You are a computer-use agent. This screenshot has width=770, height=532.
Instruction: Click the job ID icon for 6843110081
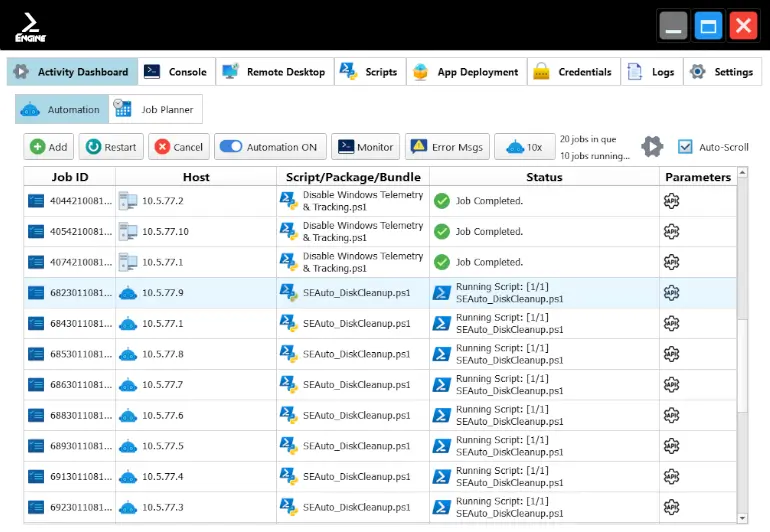[37, 324]
